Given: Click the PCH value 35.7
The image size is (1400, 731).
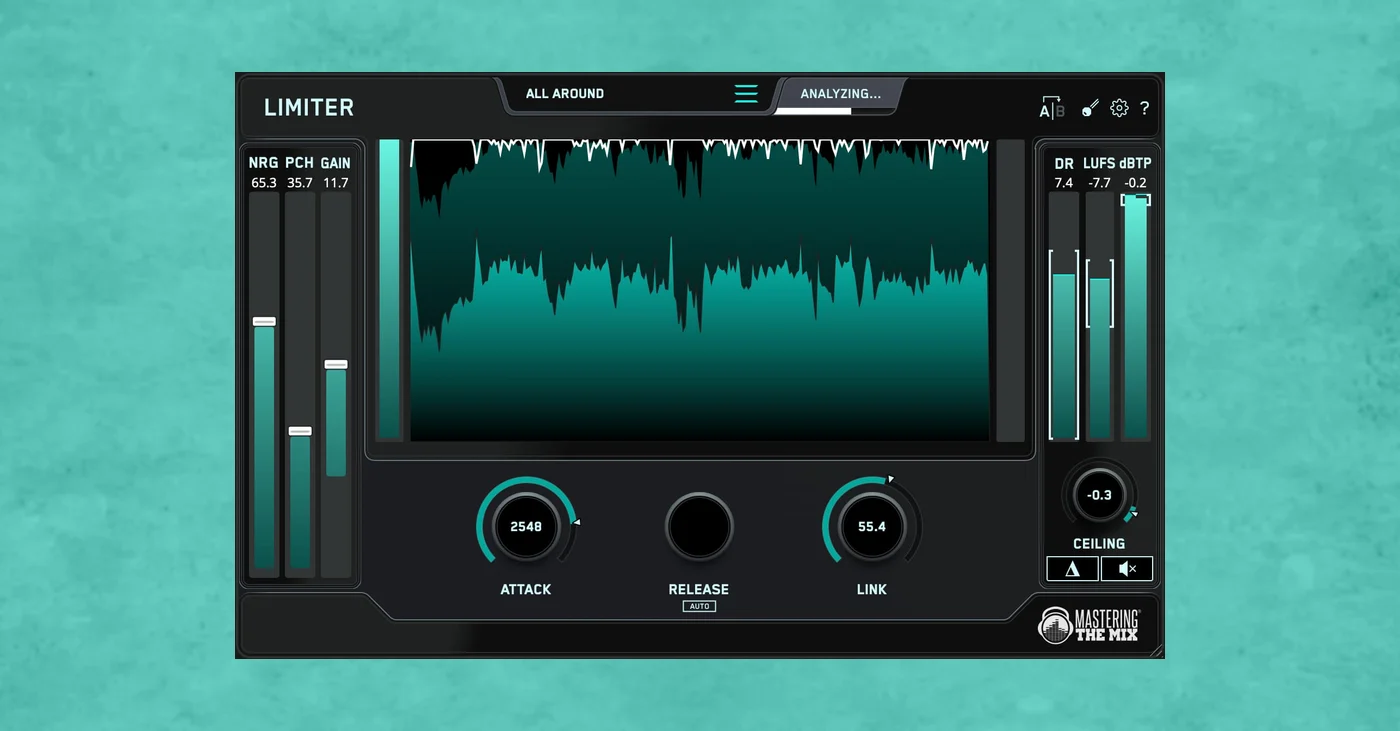Looking at the screenshot, I should 300,183.
